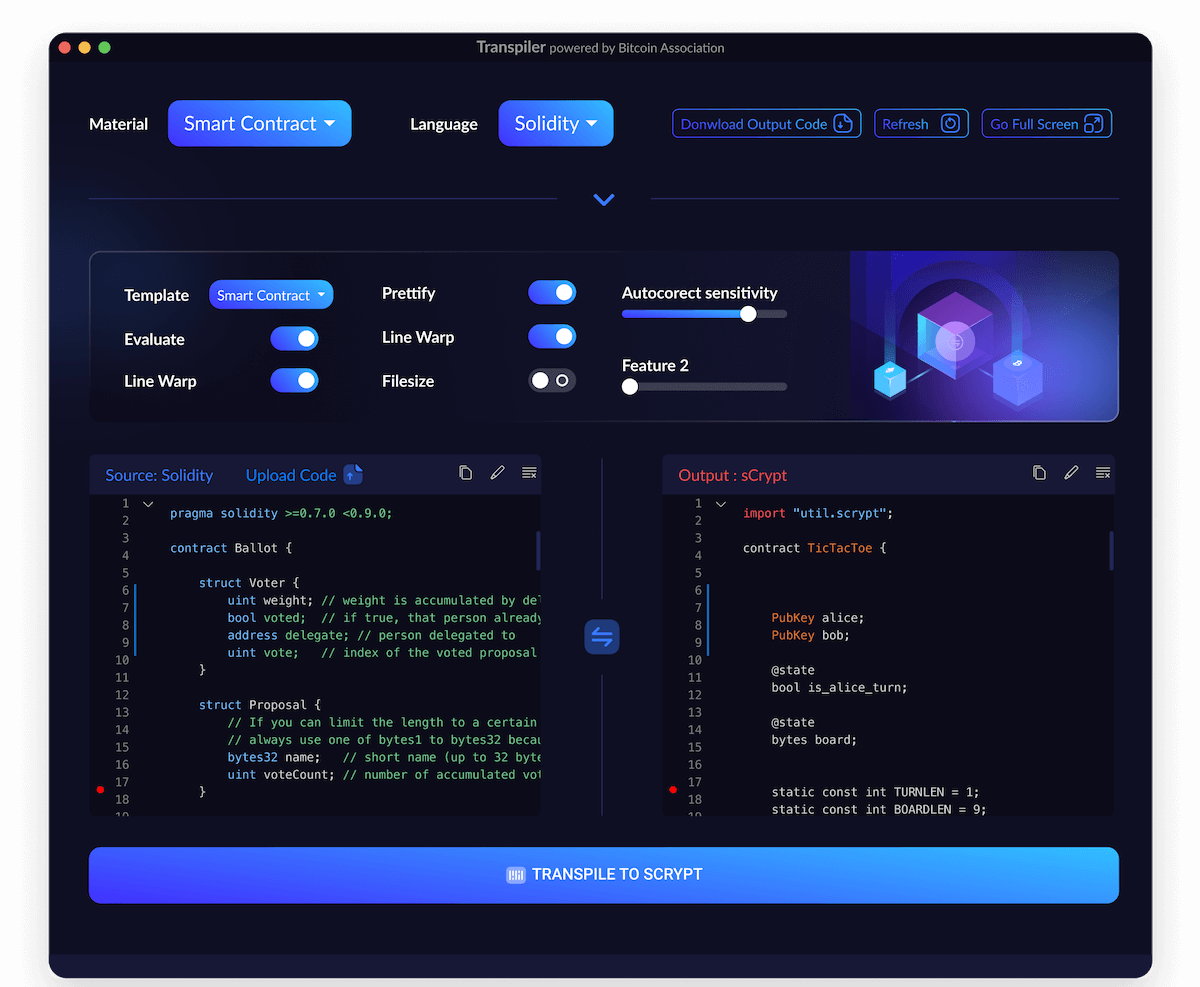The image size is (1200, 987).
Task: Swap source and output with arrows icon
Action: [x=602, y=637]
